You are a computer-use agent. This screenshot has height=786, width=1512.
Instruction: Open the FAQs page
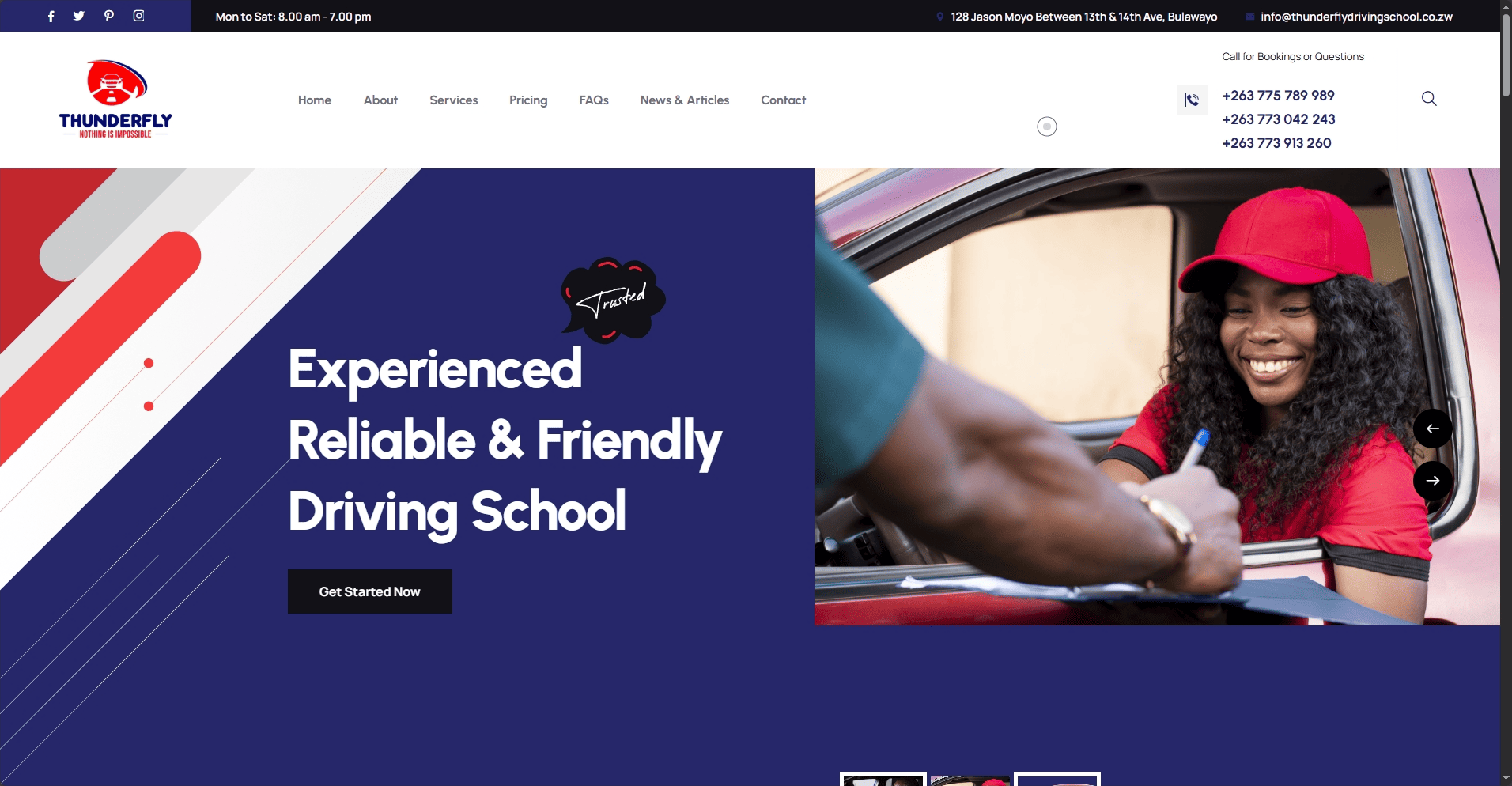click(594, 100)
